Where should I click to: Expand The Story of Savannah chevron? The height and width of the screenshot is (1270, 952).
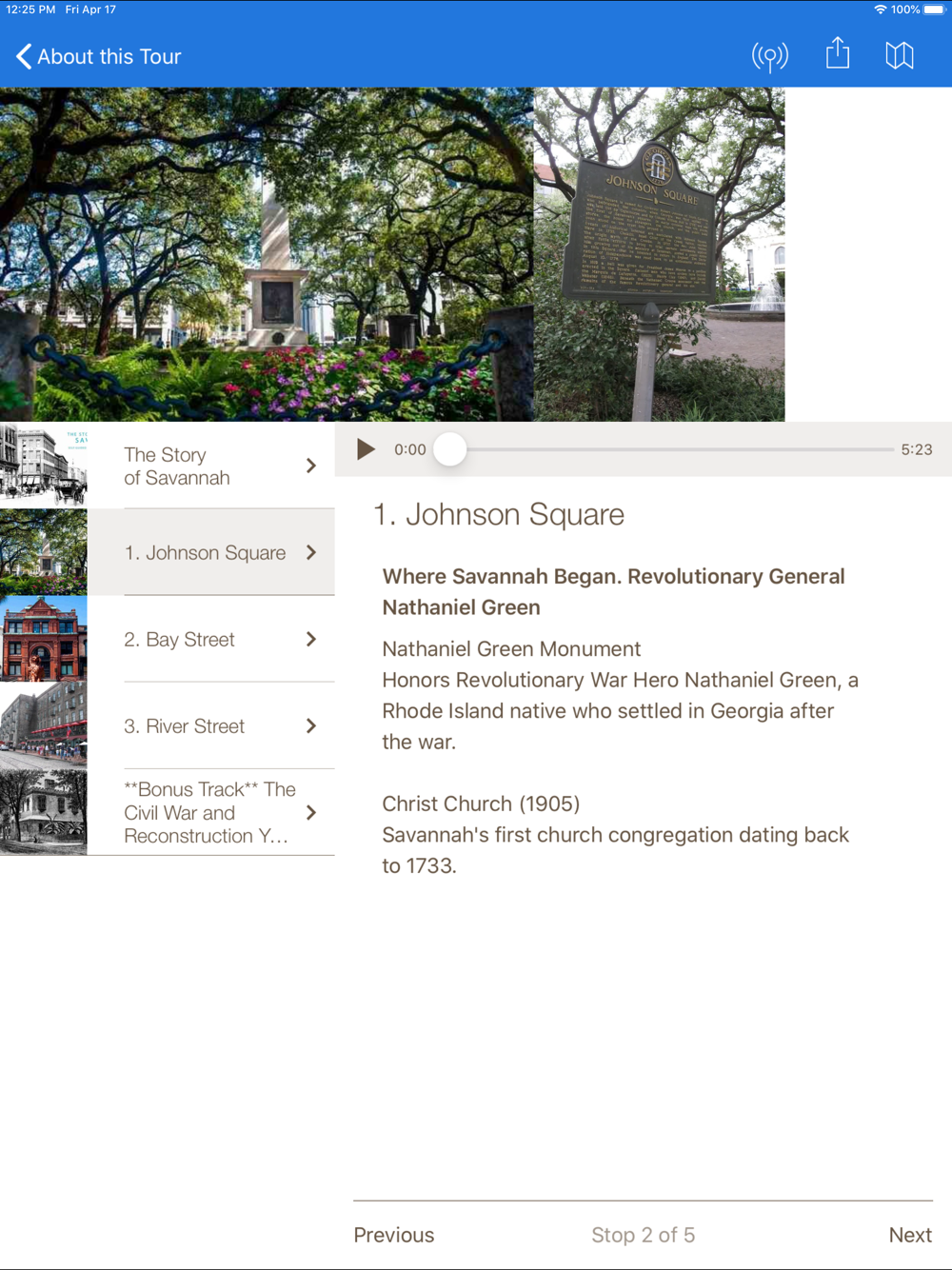pos(311,466)
